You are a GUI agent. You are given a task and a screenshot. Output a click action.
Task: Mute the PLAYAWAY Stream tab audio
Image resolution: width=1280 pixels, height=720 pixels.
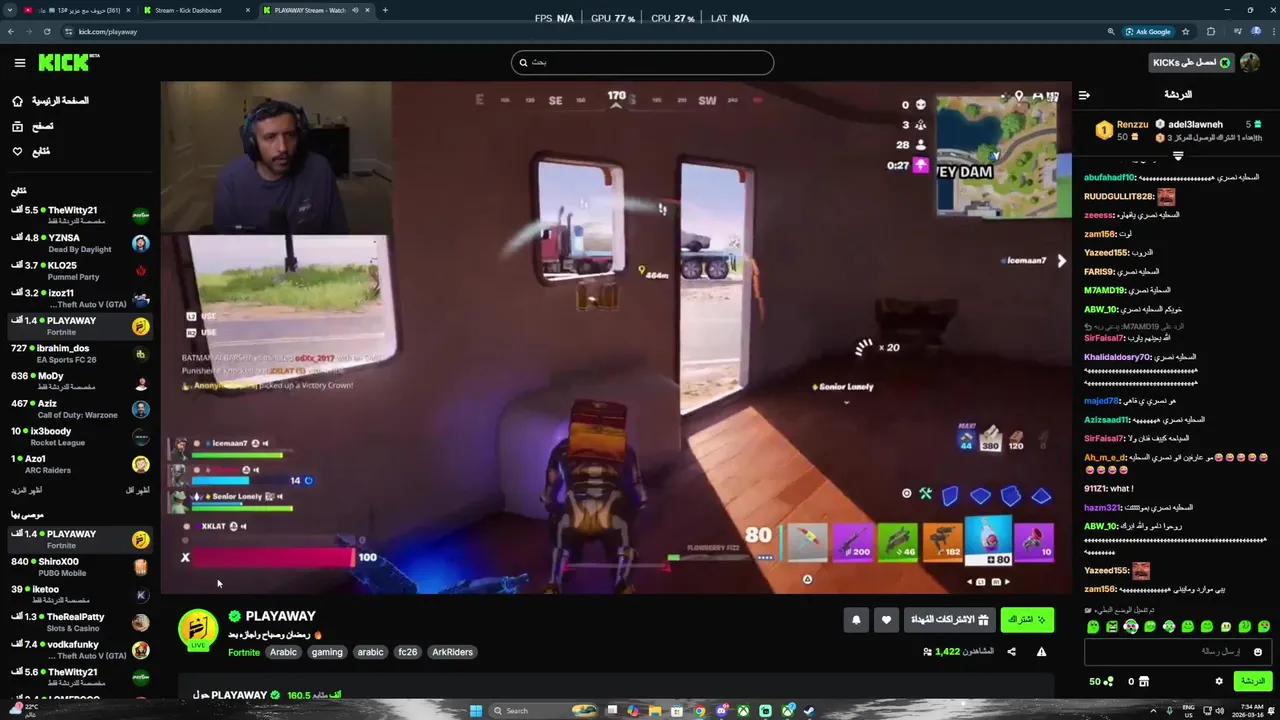tap(355, 10)
